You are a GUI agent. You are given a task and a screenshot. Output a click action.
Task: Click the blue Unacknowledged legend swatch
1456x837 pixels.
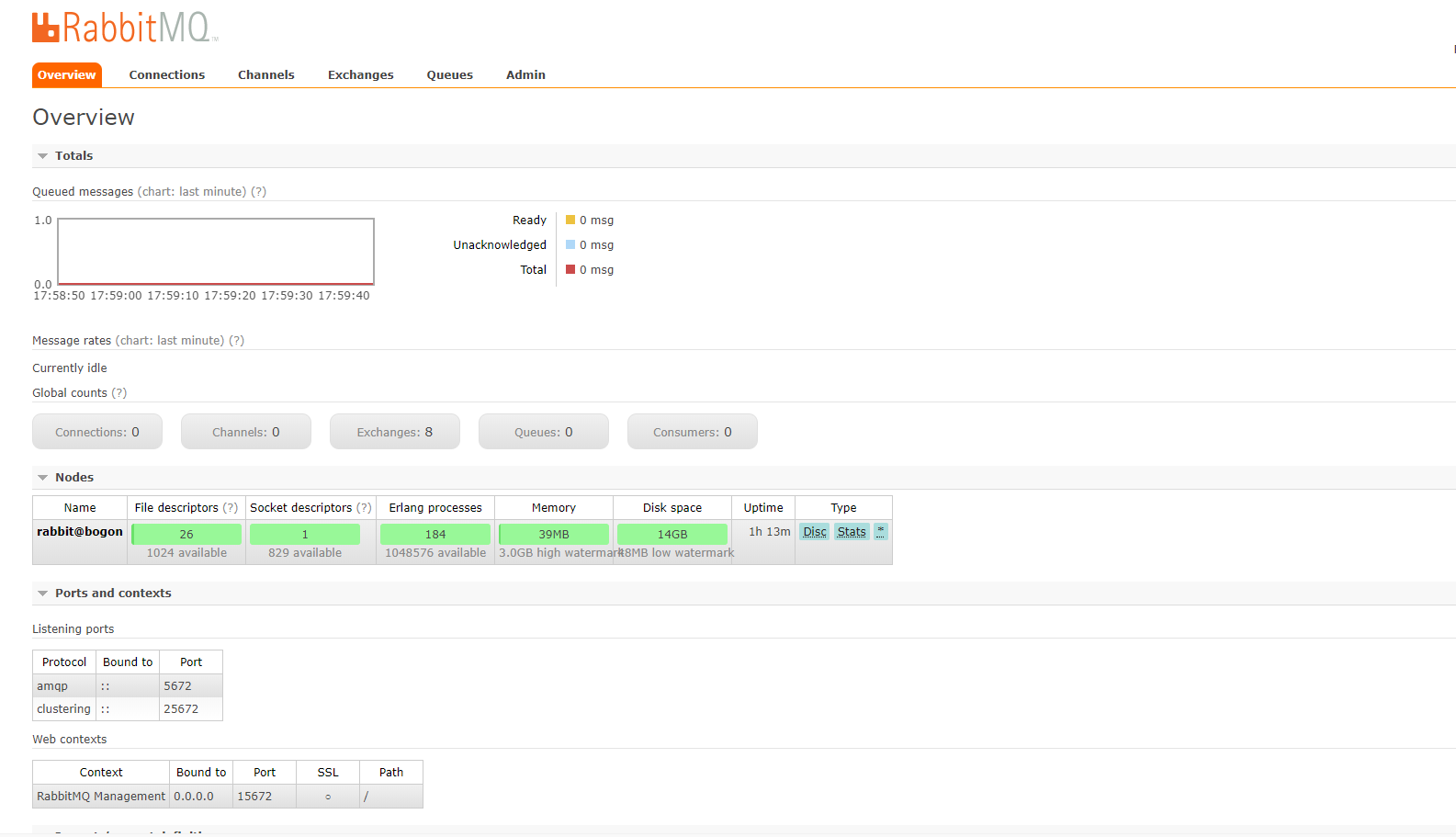tap(570, 245)
